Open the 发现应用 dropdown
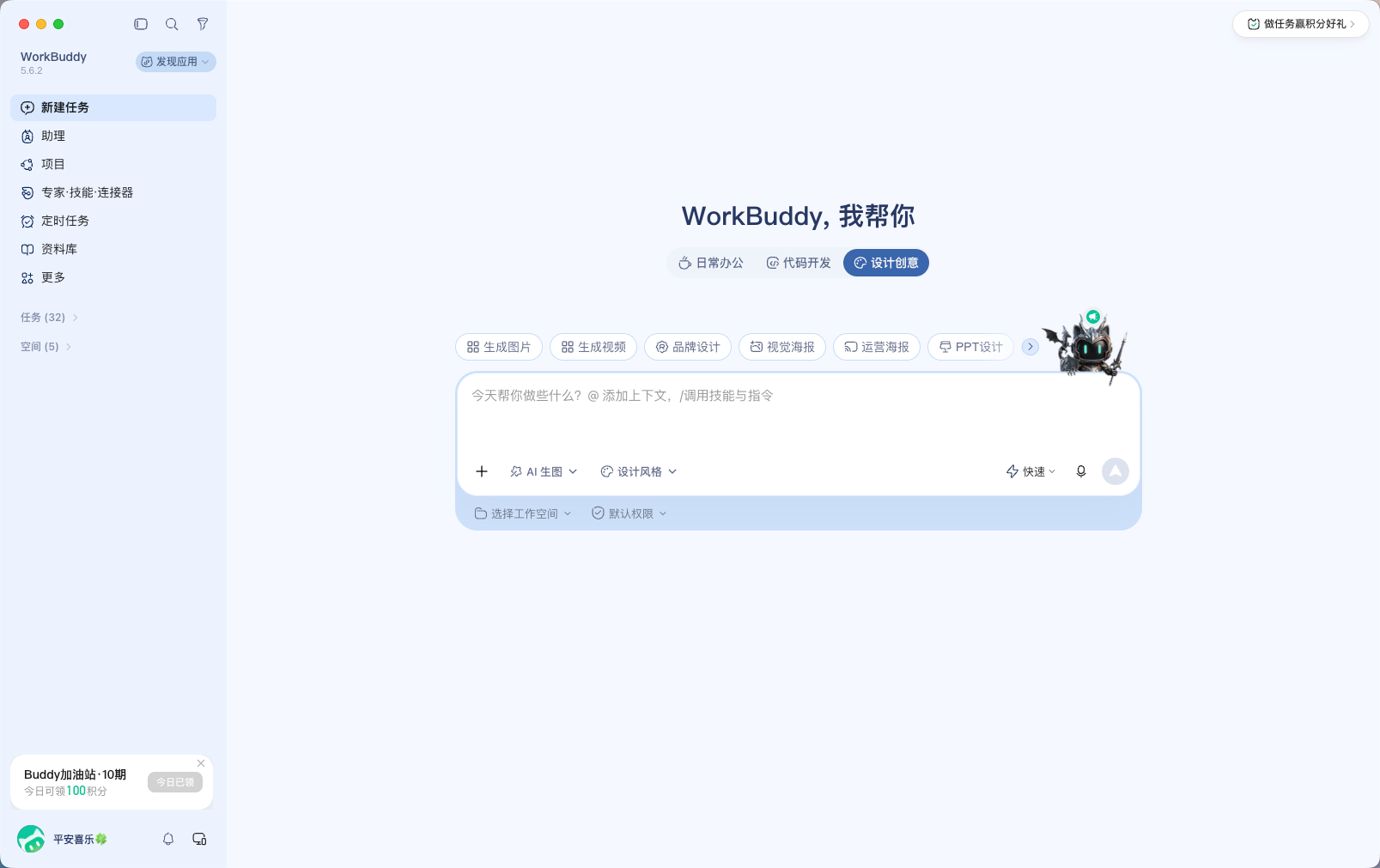The image size is (1380, 868). [176, 62]
